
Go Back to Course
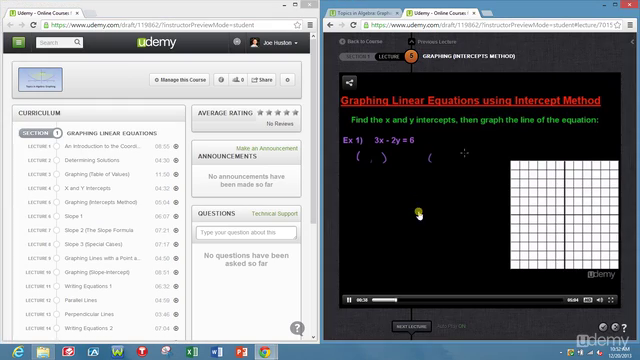(361, 41)
